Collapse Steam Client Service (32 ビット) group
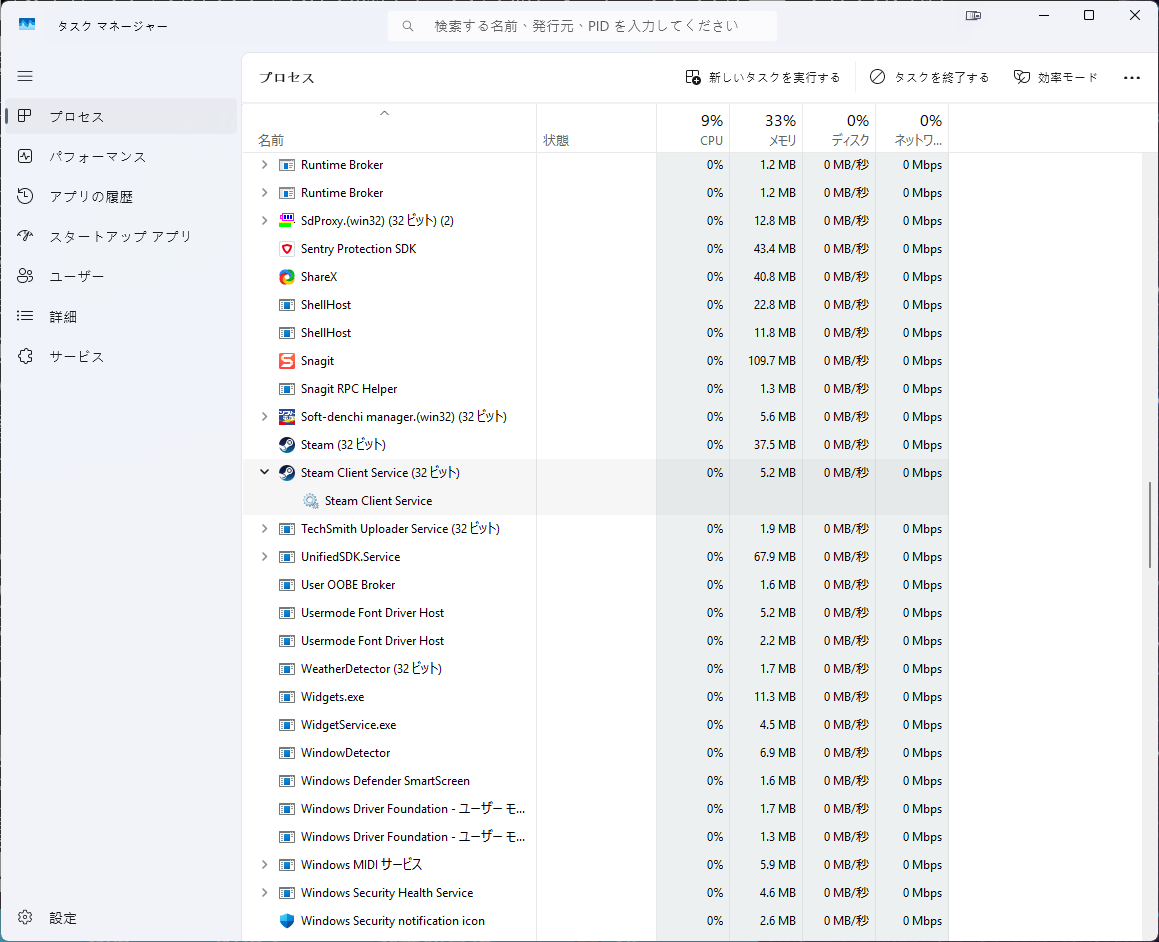The height and width of the screenshot is (942, 1159). (265, 472)
